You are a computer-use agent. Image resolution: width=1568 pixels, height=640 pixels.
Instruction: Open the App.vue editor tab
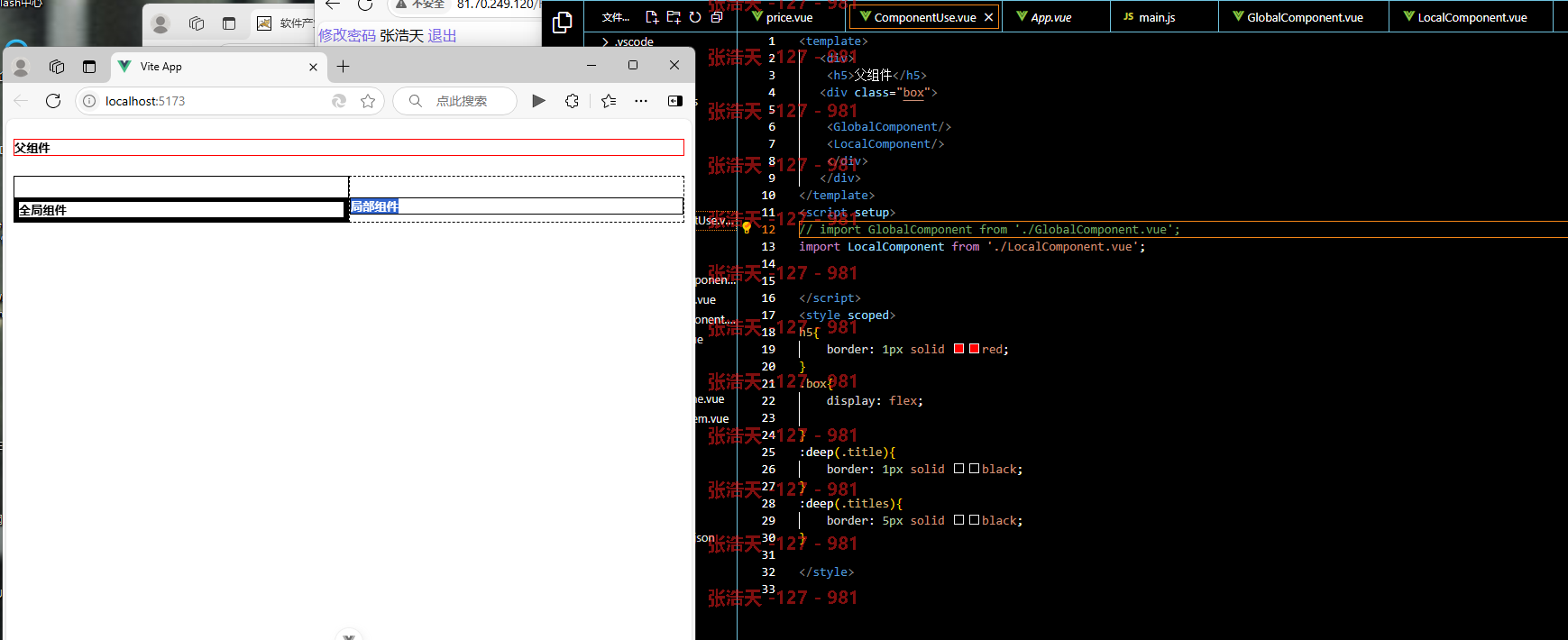click(1051, 17)
